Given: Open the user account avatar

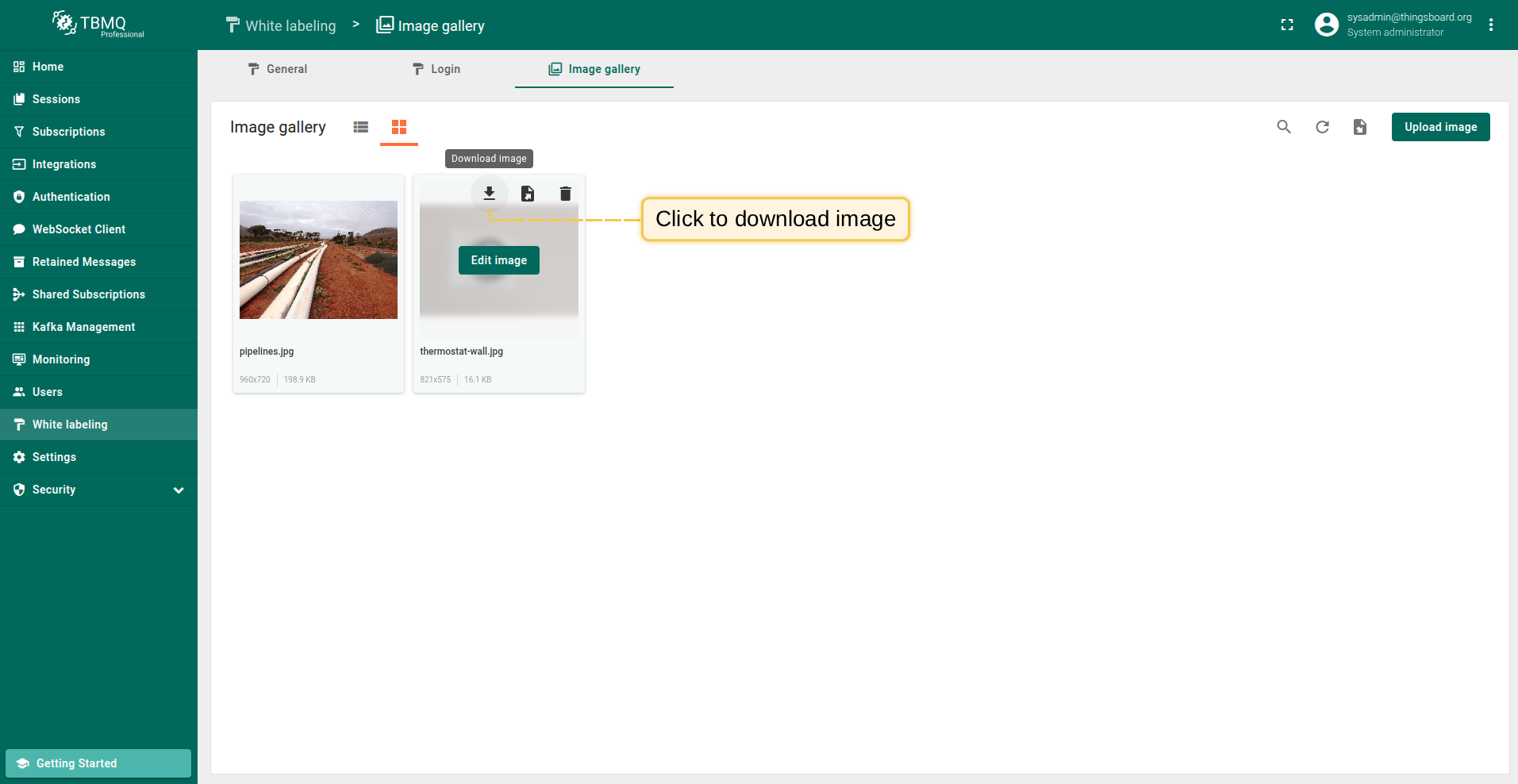Looking at the screenshot, I should (1326, 25).
